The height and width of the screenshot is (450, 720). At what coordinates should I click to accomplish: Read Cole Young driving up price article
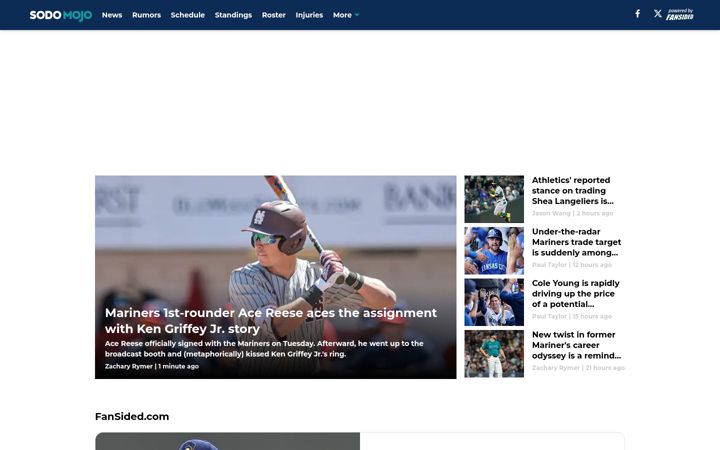(x=575, y=293)
